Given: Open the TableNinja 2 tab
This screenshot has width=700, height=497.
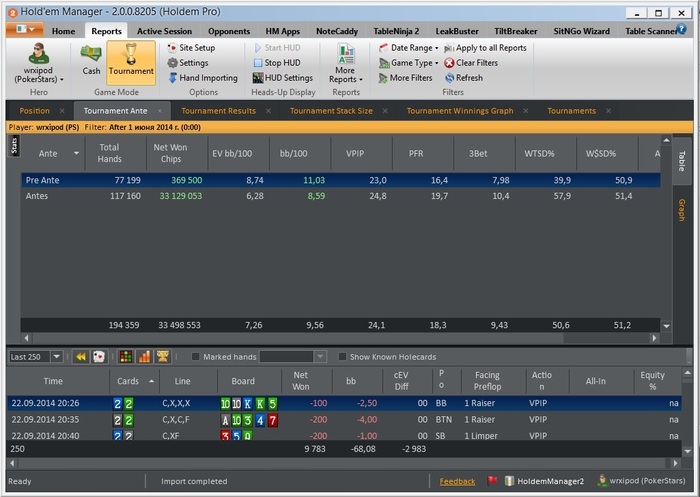Looking at the screenshot, I should 396,31.
